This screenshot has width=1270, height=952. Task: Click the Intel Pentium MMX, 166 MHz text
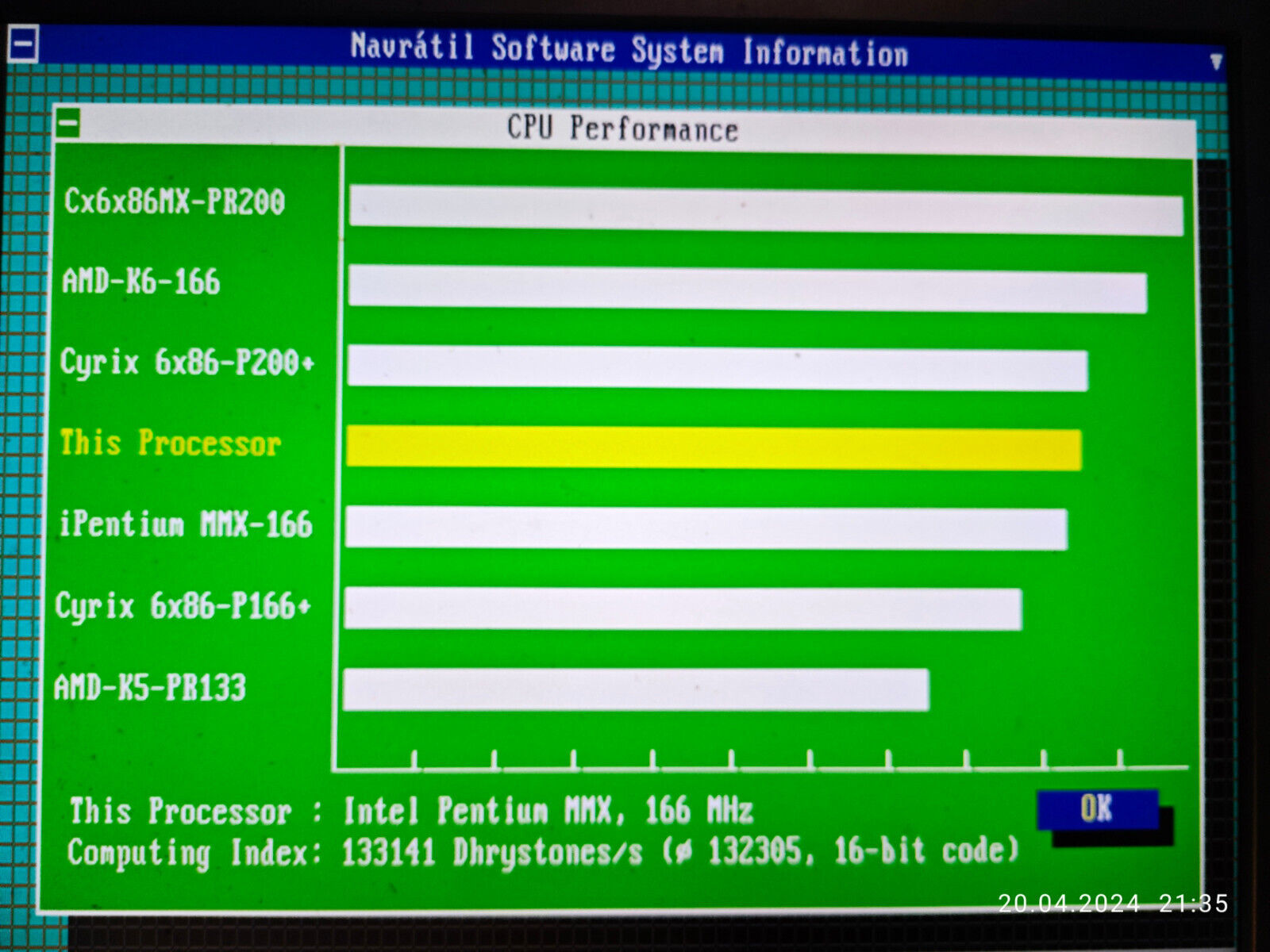click(x=548, y=811)
